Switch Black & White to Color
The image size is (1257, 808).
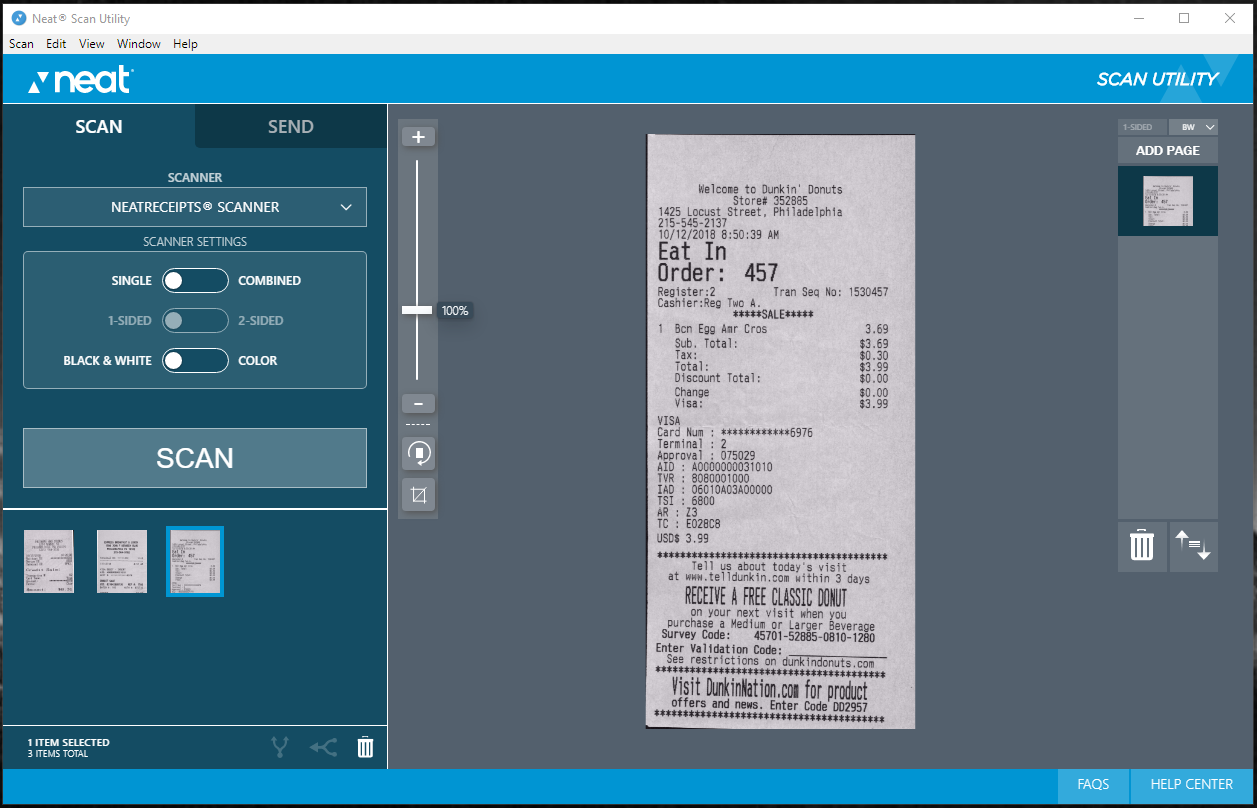195,361
